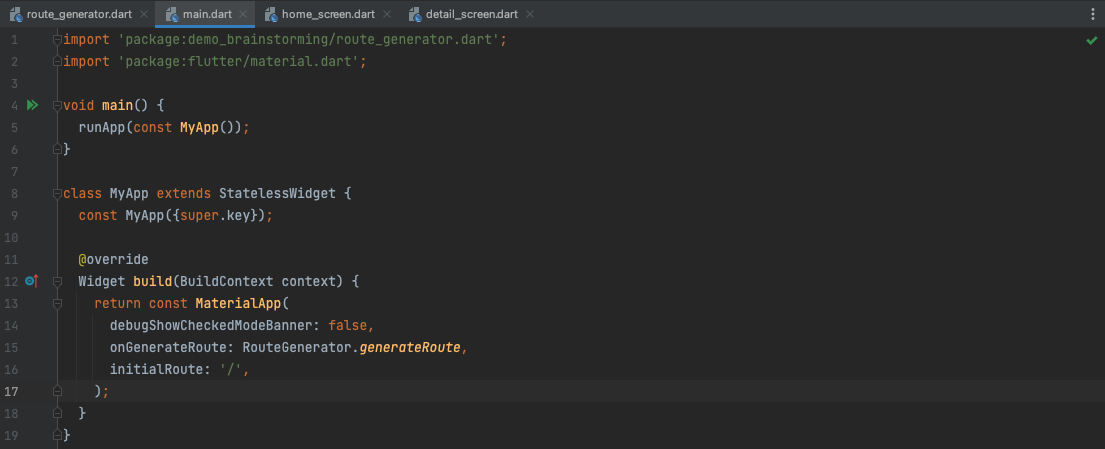Click 'const MyApp()' inside runApp call

(x=184, y=128)
